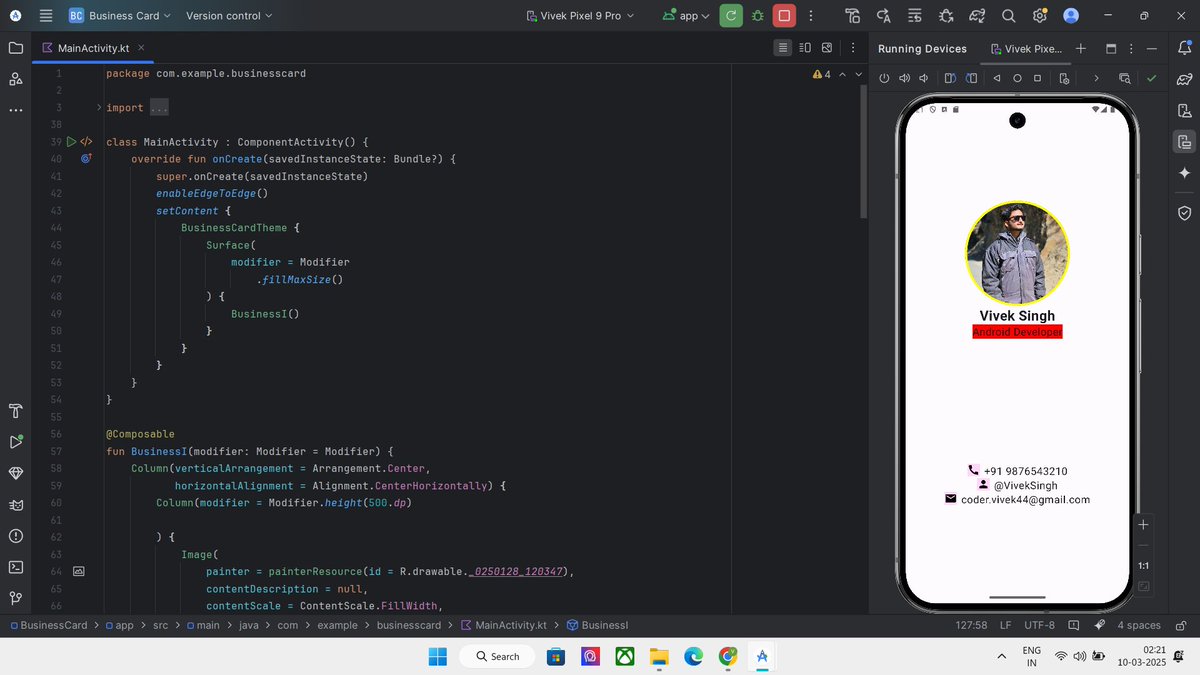Open Windows Start menu
Image resolution: width=1200 pixels, height=675 pixels.
pyautogui.click(x=439, y=656)
